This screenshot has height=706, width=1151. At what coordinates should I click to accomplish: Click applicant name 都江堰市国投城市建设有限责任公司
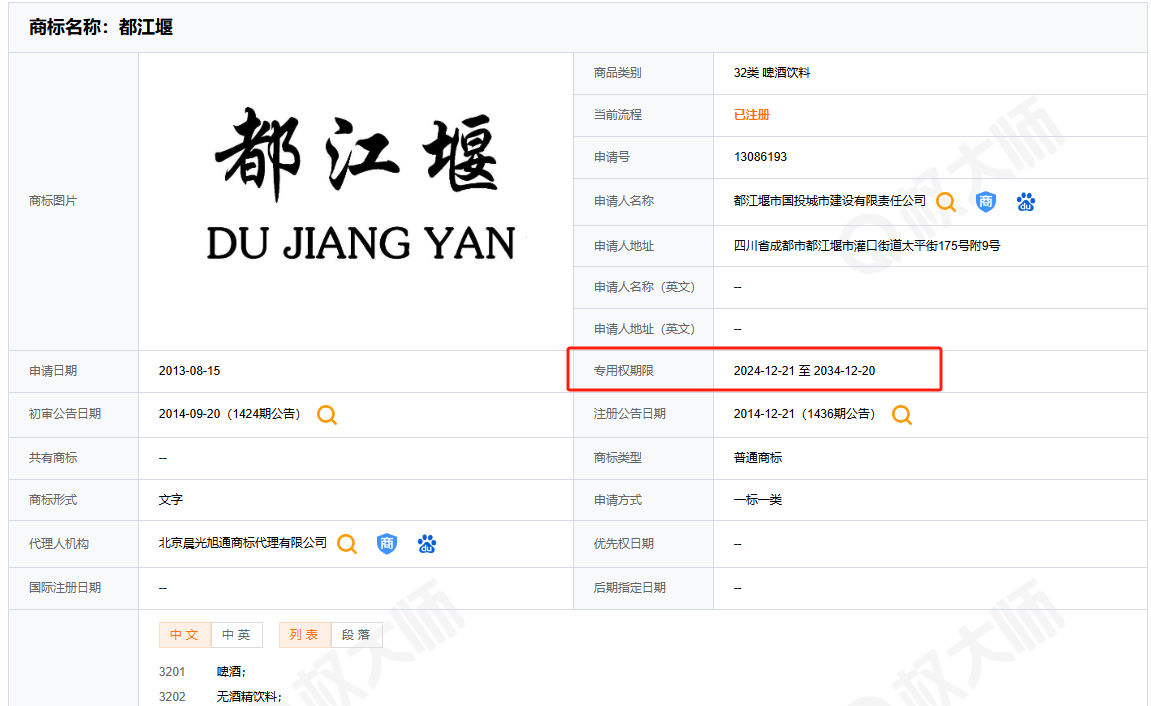[x=829, y=200]
